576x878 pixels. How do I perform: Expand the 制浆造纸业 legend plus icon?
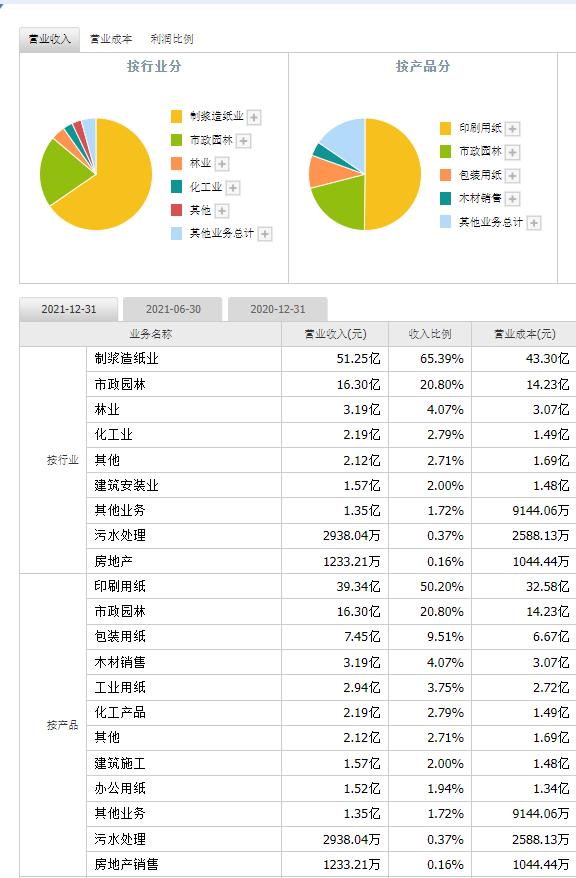click(x=254, y=117)
